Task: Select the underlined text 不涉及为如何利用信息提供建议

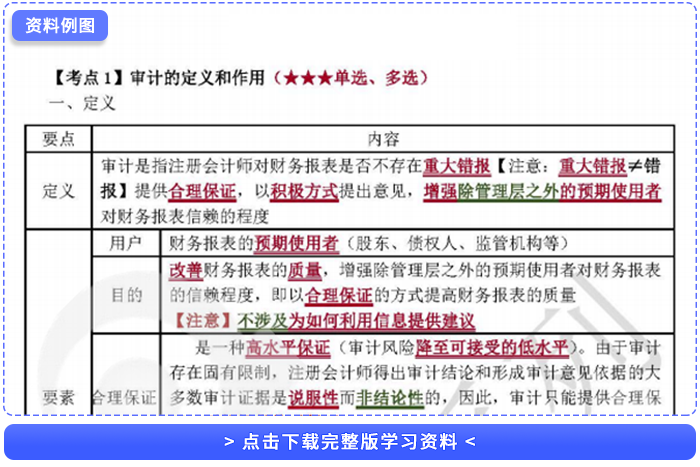Action: pos(356,321)
